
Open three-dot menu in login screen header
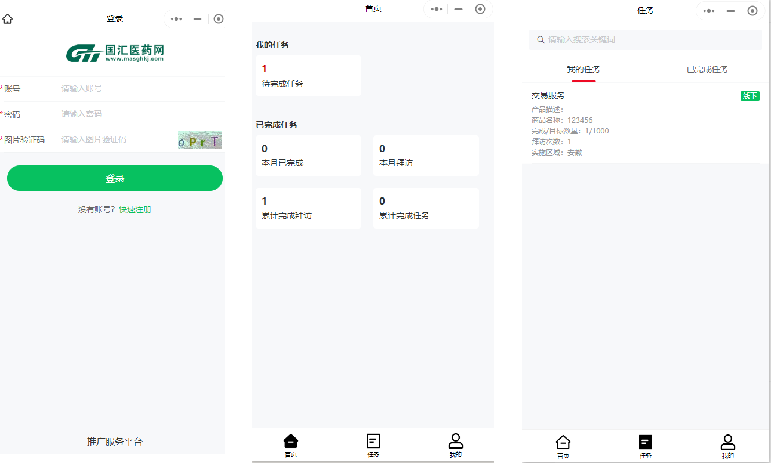177,19
